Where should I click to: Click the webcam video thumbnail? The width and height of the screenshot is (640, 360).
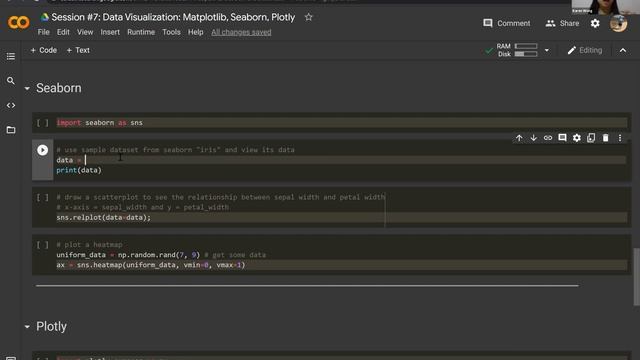click(x=606, y=7)
